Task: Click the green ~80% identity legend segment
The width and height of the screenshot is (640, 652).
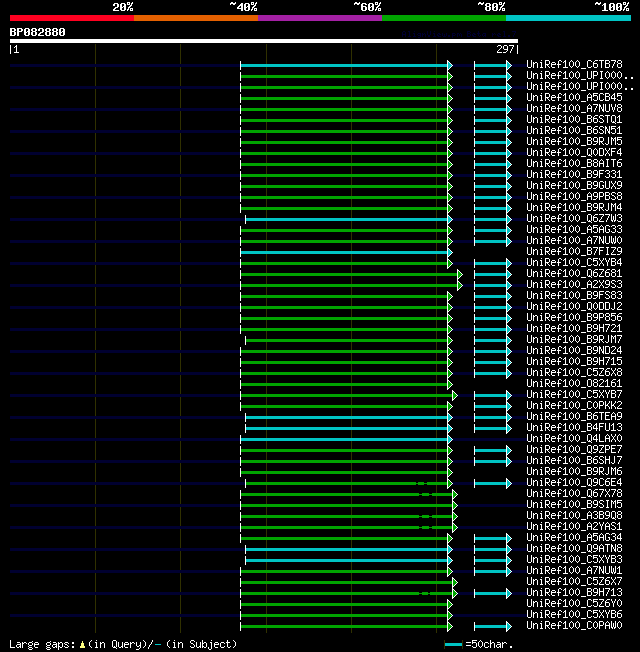Action: [x=444, y=18]
